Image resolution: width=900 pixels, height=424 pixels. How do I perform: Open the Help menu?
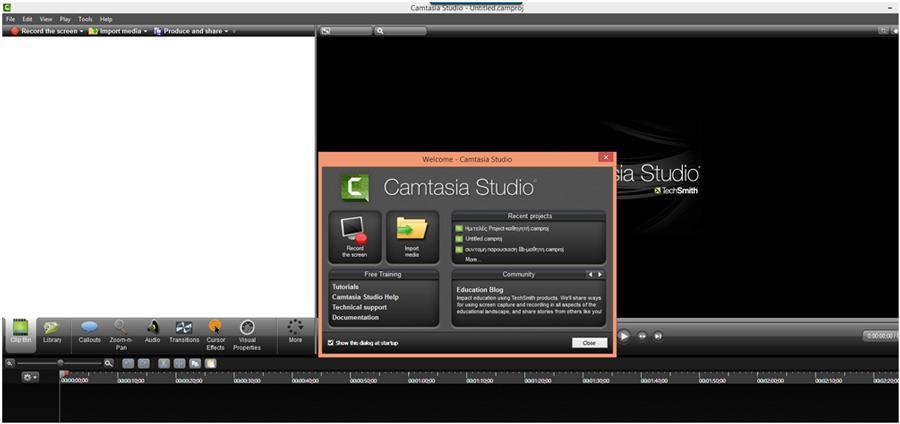point(106,19)
